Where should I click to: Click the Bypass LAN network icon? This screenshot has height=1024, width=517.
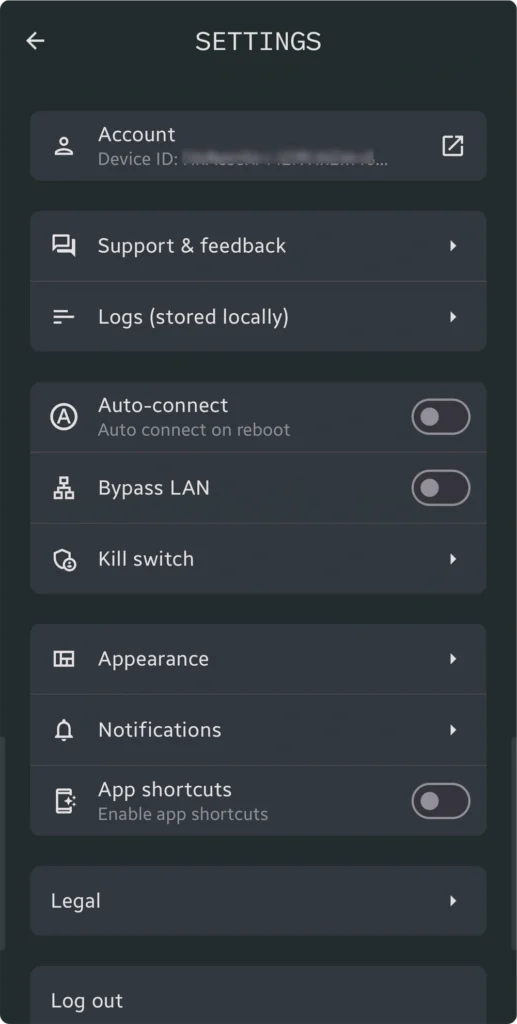(x=64, y=488)
